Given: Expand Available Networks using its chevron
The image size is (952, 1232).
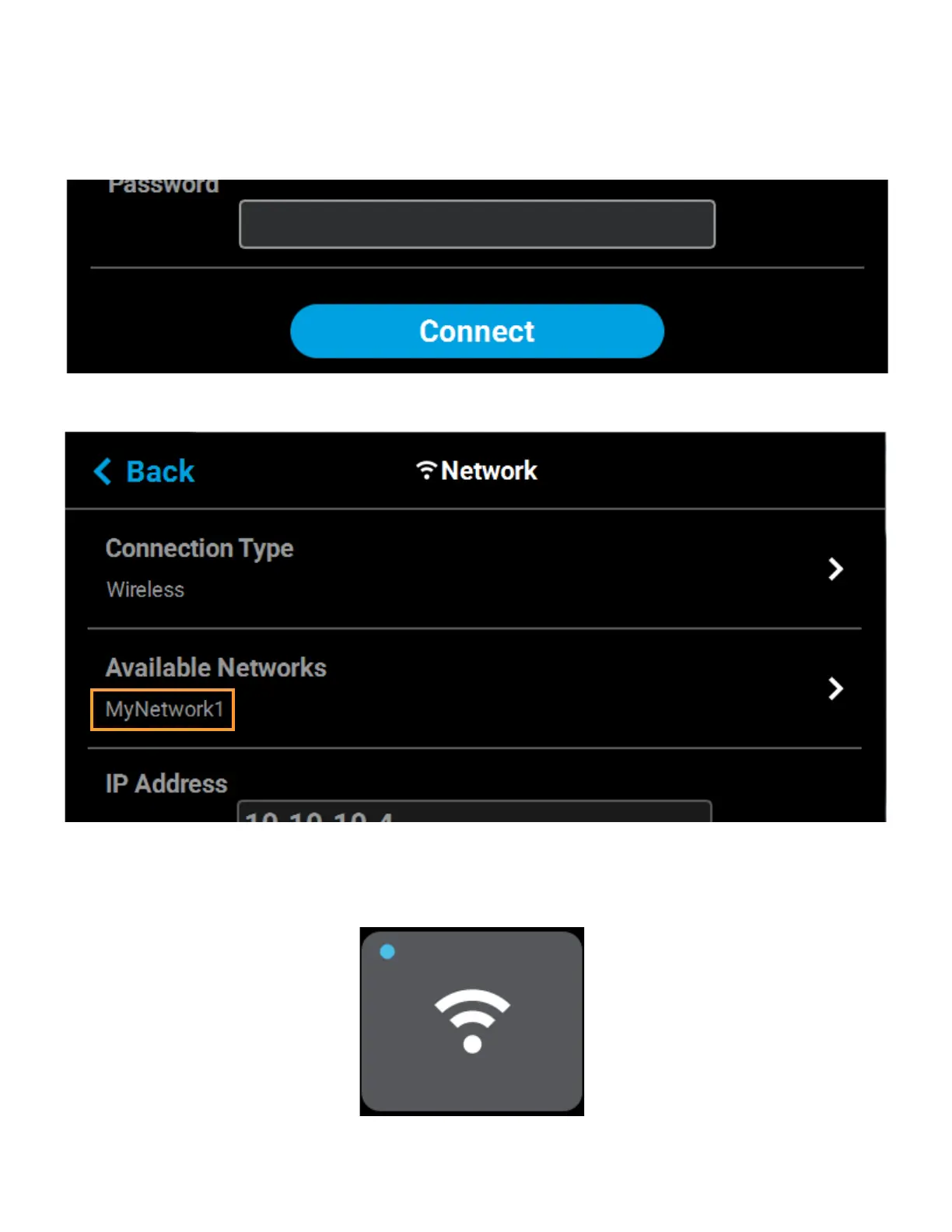Looking at the screenshot, I should (835, 688).
